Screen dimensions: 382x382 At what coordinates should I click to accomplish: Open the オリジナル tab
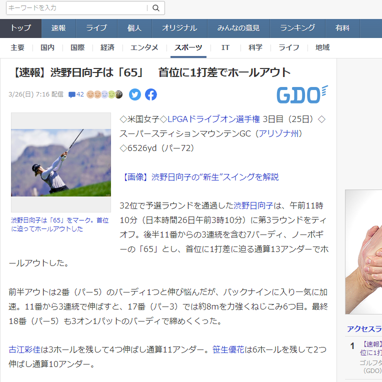pyautogui.click(x=180, y=28)
